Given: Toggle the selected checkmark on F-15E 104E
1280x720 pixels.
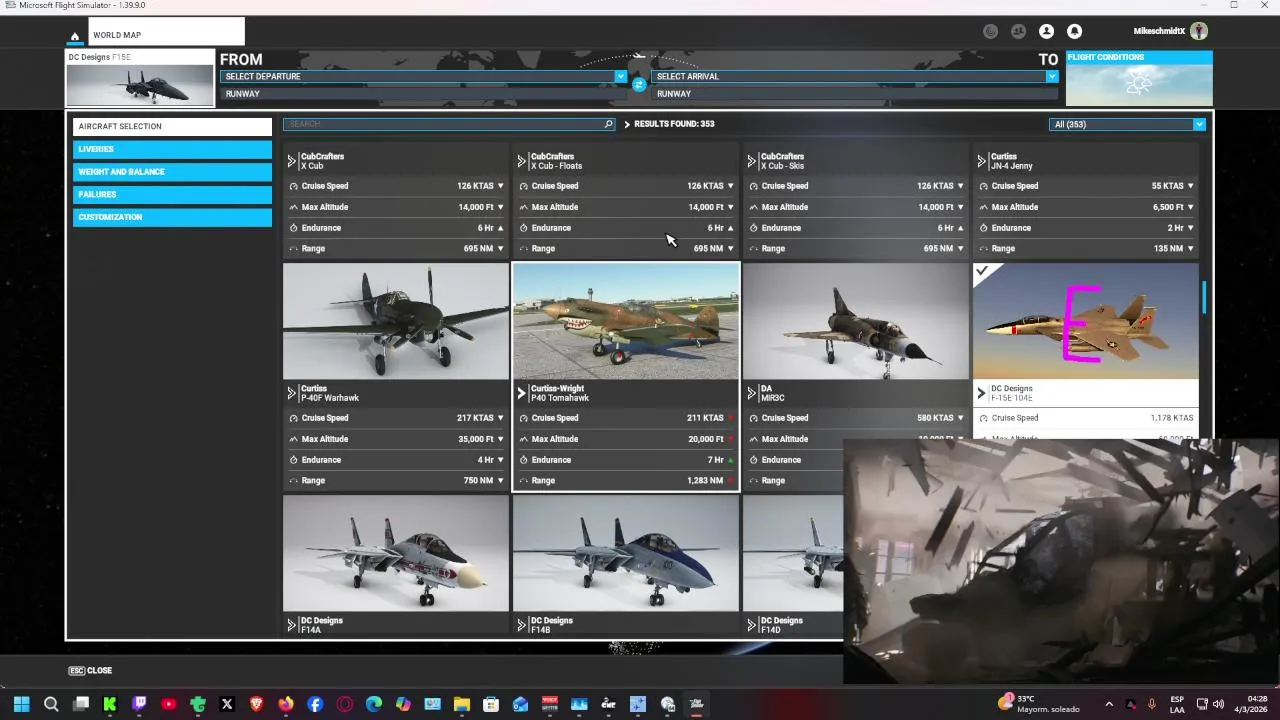Looking at the screenshot, I should [x=983, y=271].
